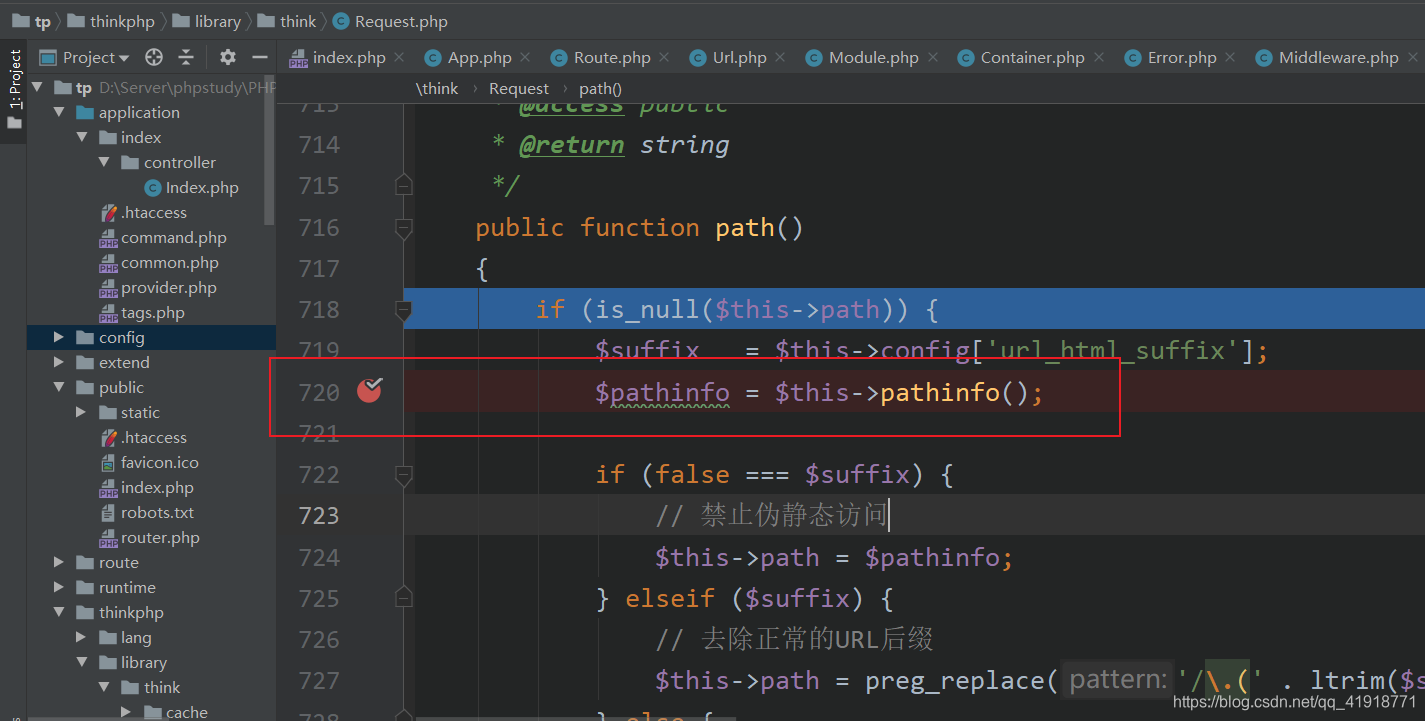Open Project panel settings gear
This screenshot has height=721, width=1425.
point(228,57)
